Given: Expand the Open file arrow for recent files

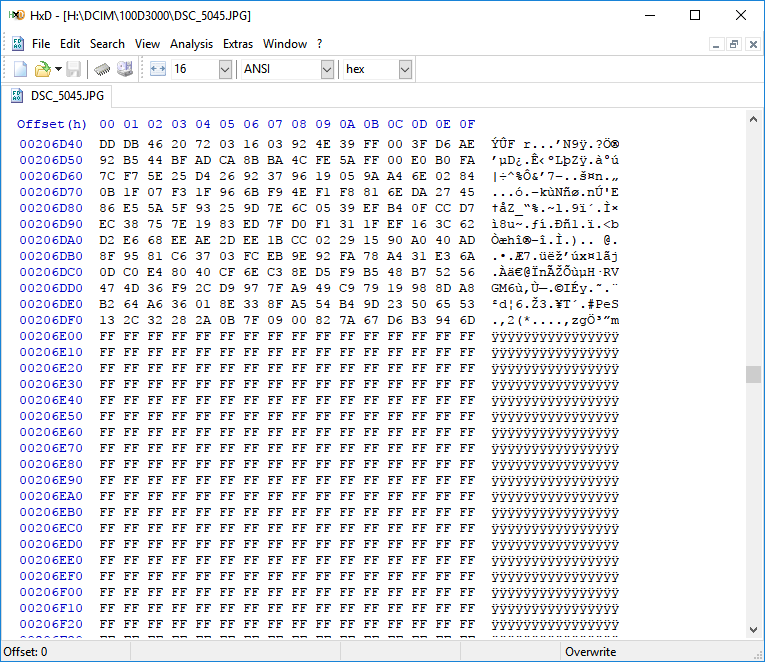Looking at the screenshot, I should [x=58, y=69].
